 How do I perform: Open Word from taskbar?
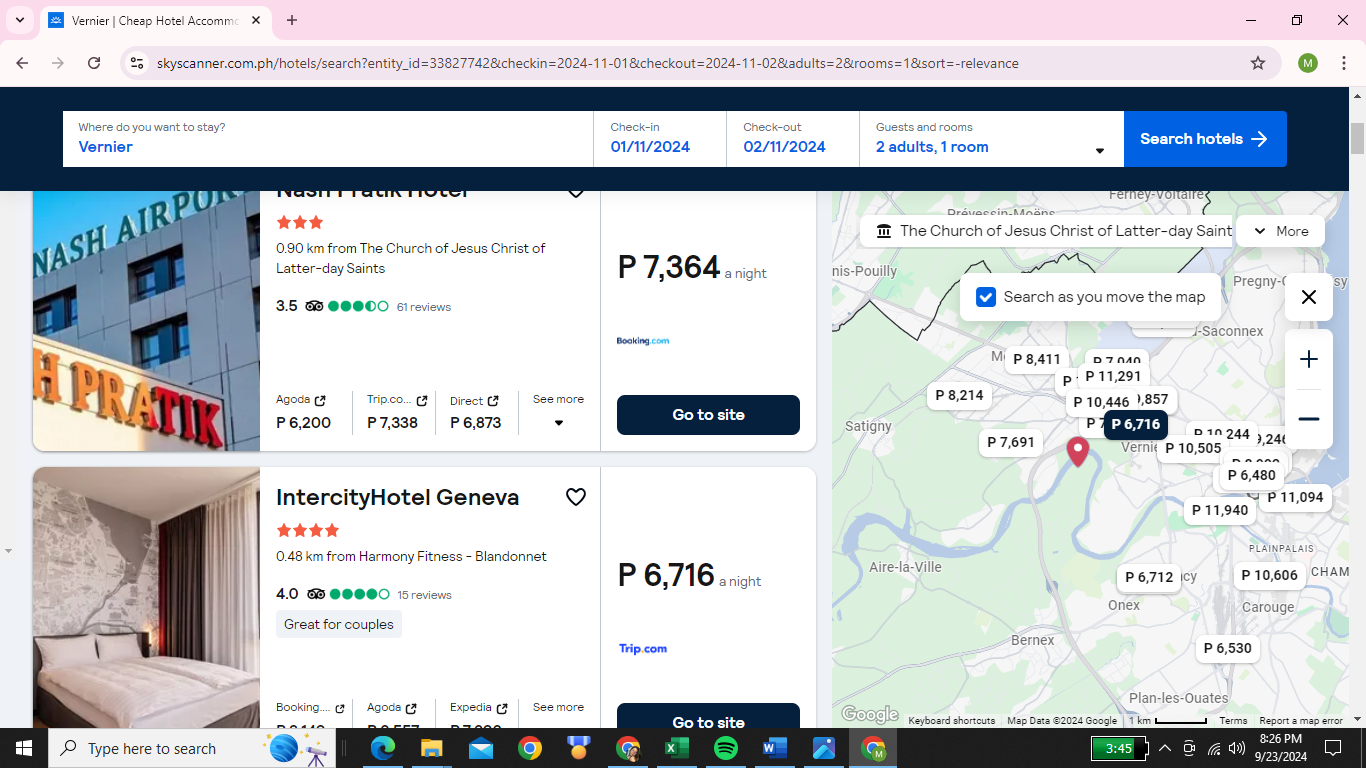(x=775, y=748)
